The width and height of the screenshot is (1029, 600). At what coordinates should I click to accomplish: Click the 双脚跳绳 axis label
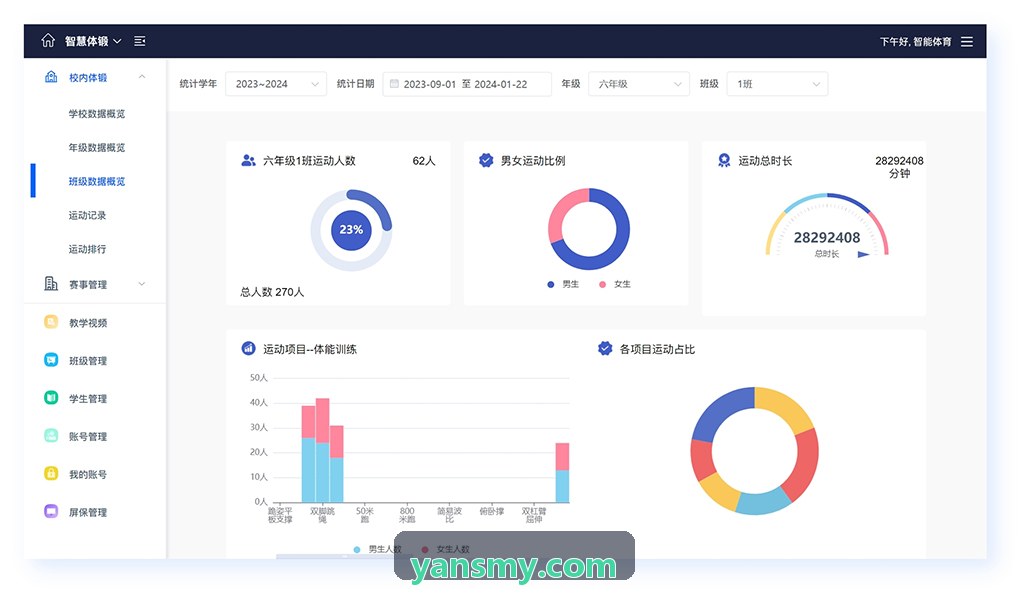(x=322, y=515)
